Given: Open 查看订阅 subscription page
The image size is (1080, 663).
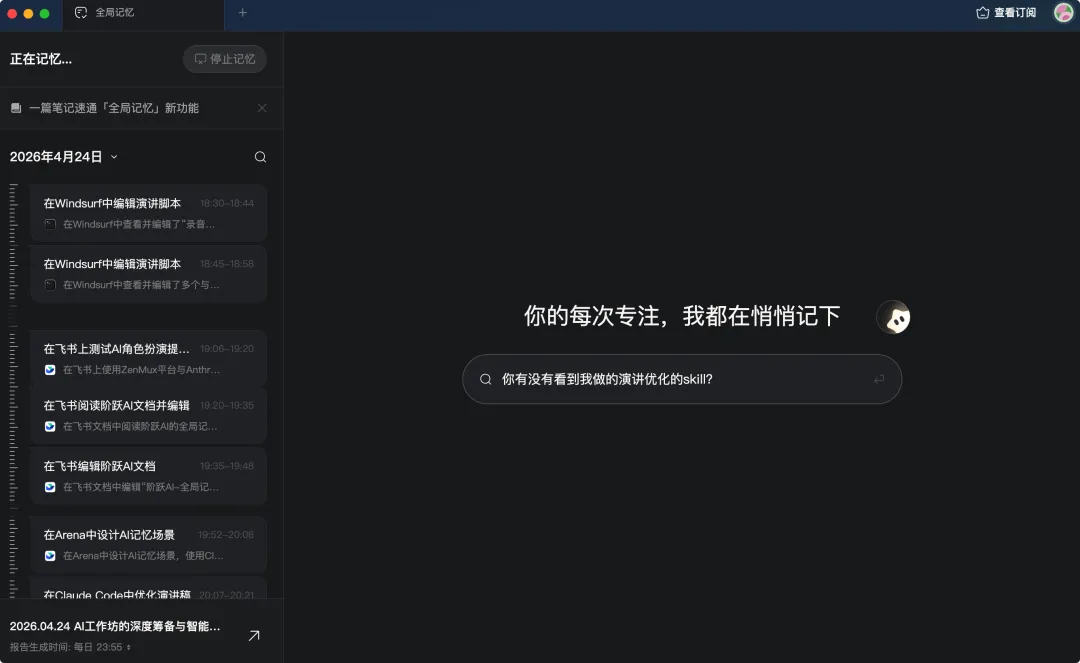Looking at the screenshot, I should [1012, 13].
